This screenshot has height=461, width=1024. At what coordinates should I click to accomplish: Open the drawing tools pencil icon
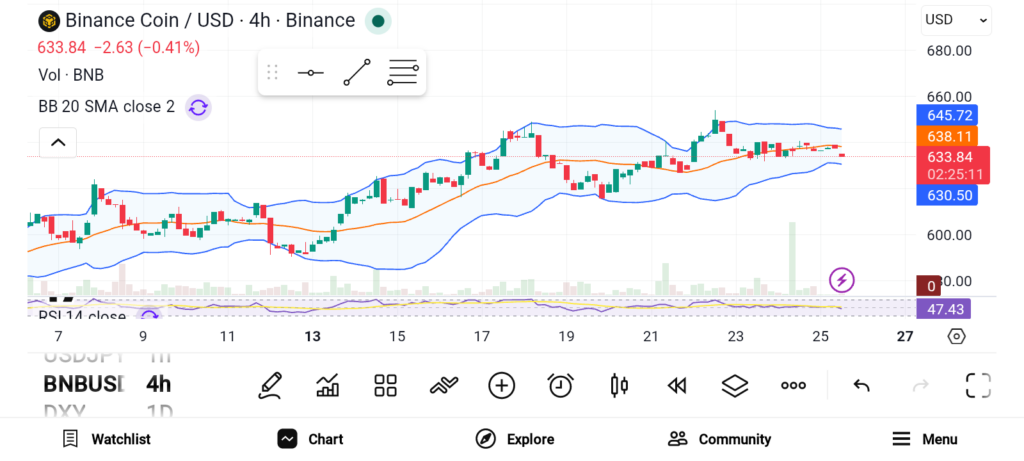click(x=269, y=385)
